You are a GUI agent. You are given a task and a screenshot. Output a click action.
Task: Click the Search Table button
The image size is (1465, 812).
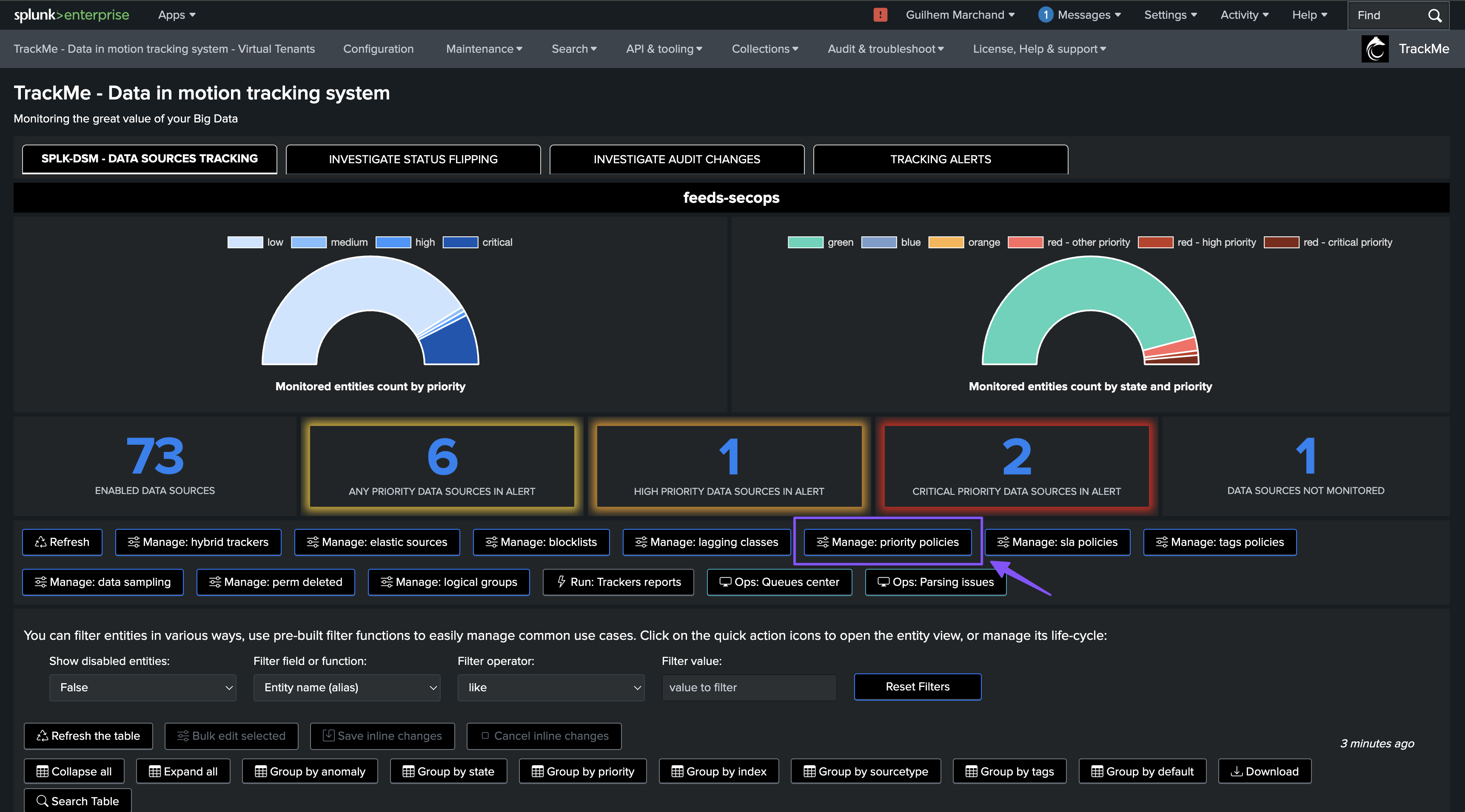78,801
